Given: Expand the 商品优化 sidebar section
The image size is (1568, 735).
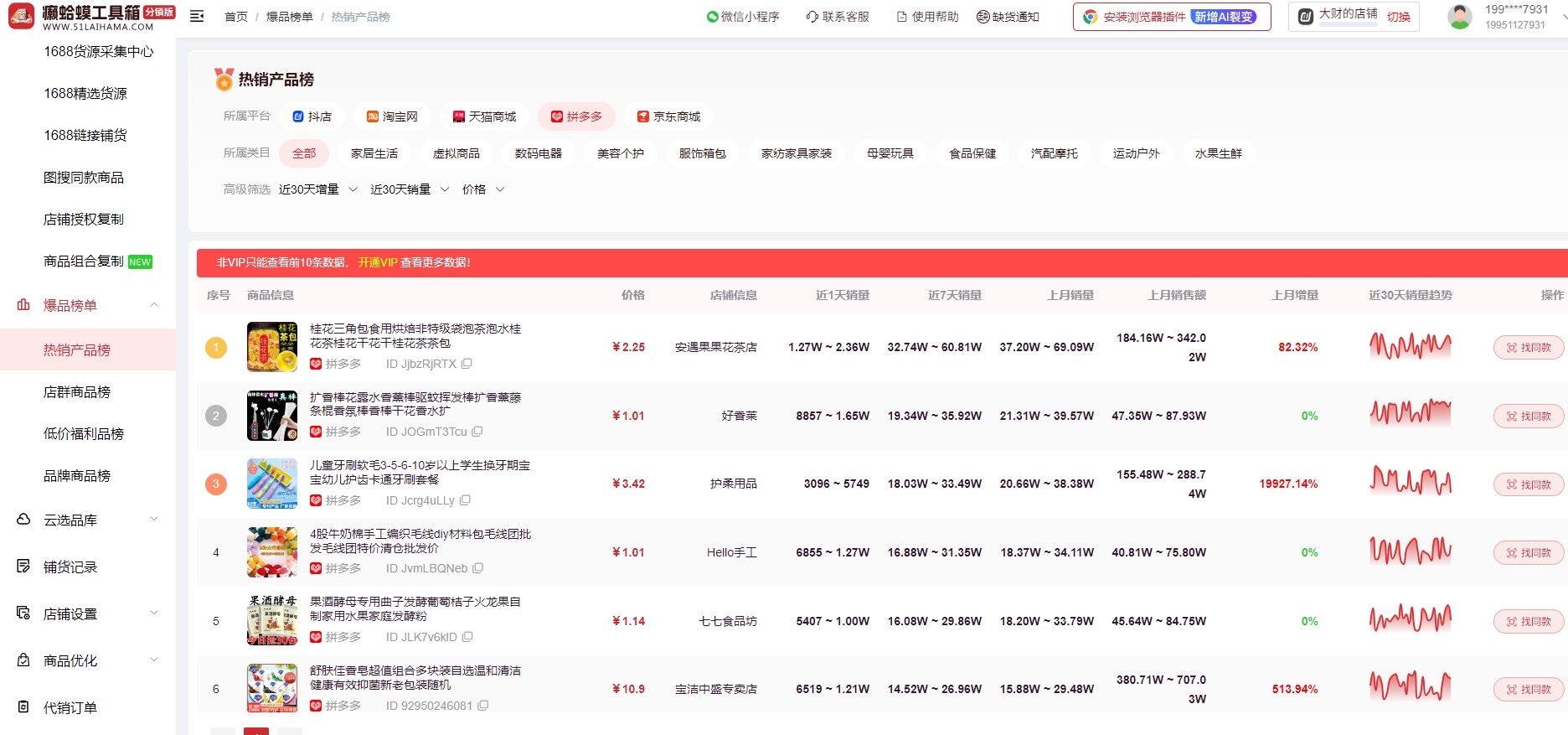Looking at the screenshot, I should tap(154, 660).
